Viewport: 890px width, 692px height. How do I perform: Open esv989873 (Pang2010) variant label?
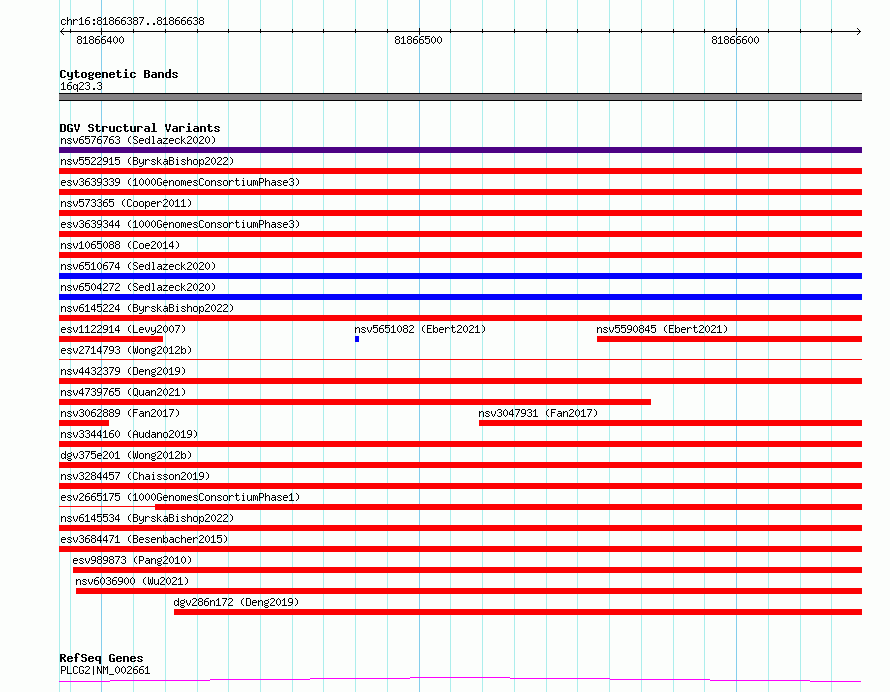point(132,560)
